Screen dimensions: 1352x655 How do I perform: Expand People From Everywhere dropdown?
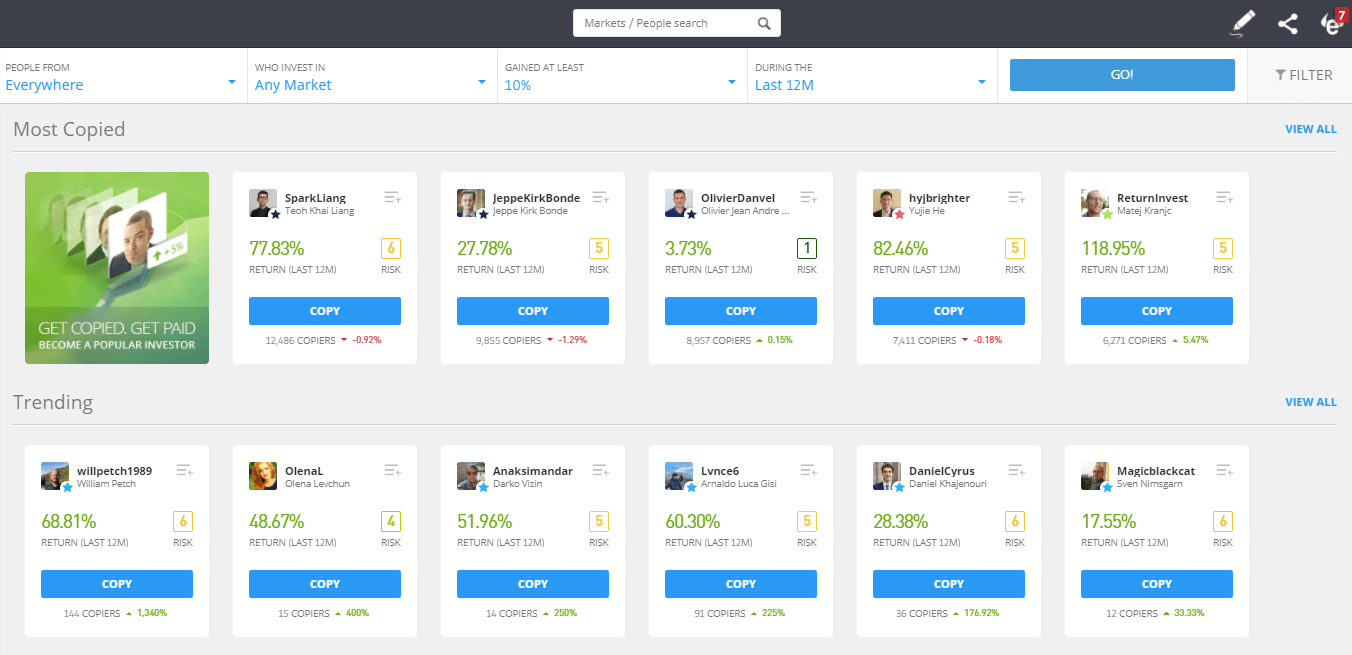(122, 76)
